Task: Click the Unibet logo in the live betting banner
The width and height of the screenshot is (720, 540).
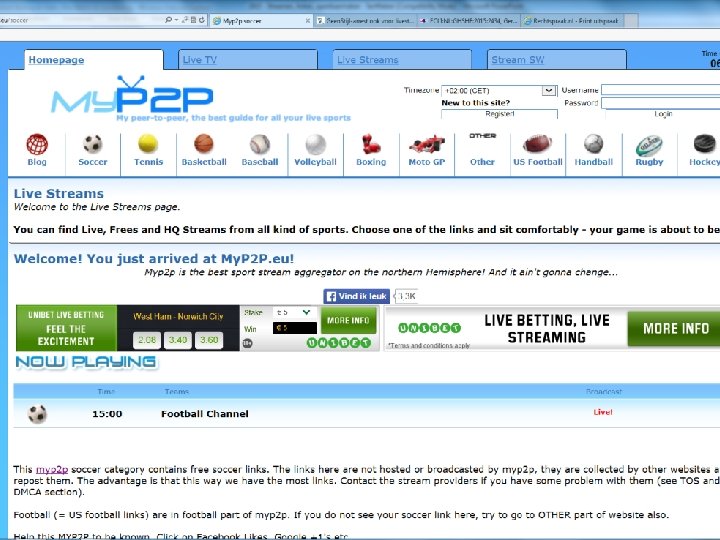Action: point(429,328)
